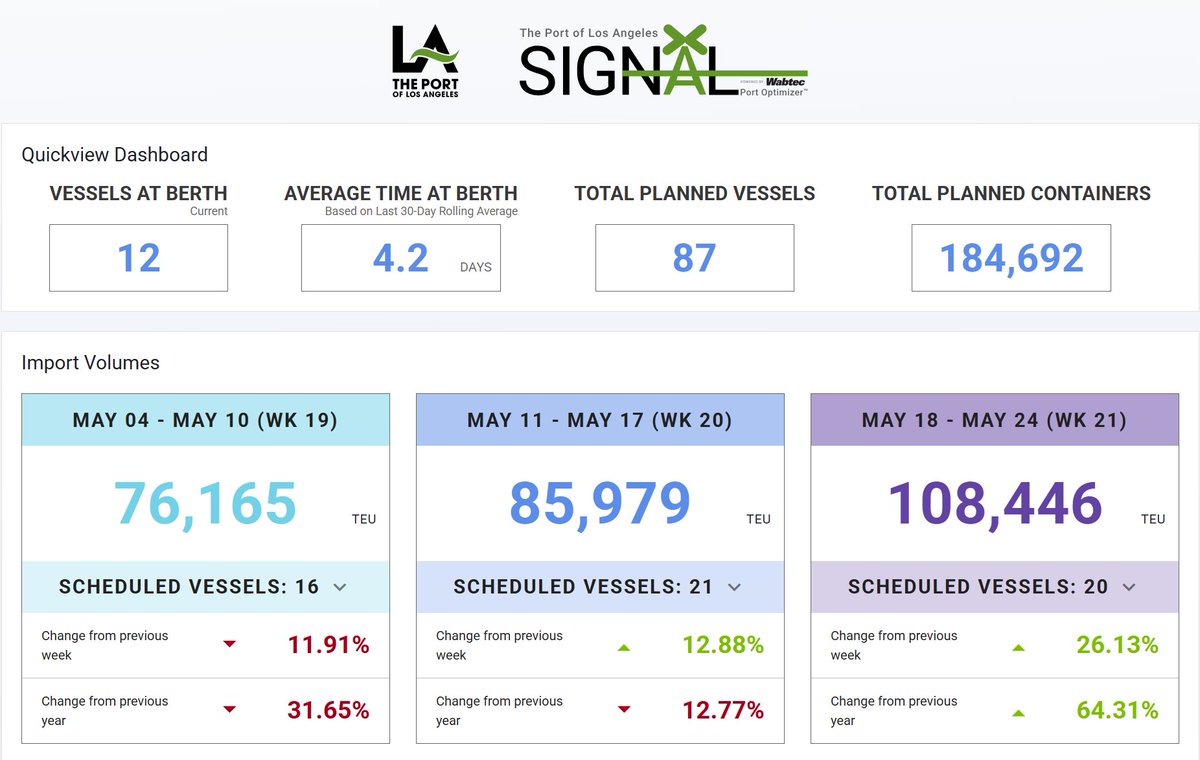This screenshot has height=760, width=1200.
Task: Click the Scheduled Vessels: 21 label
Action: [584, 587]
